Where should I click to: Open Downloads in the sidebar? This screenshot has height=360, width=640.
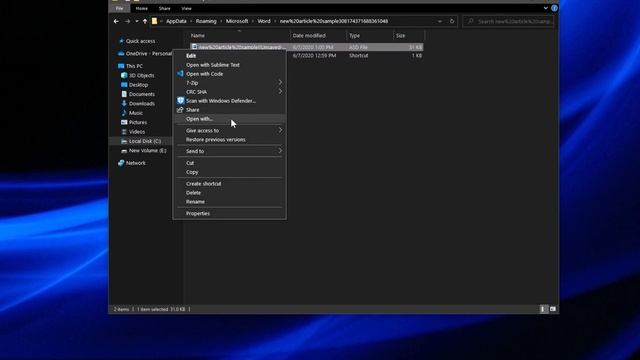coord(142,104)
